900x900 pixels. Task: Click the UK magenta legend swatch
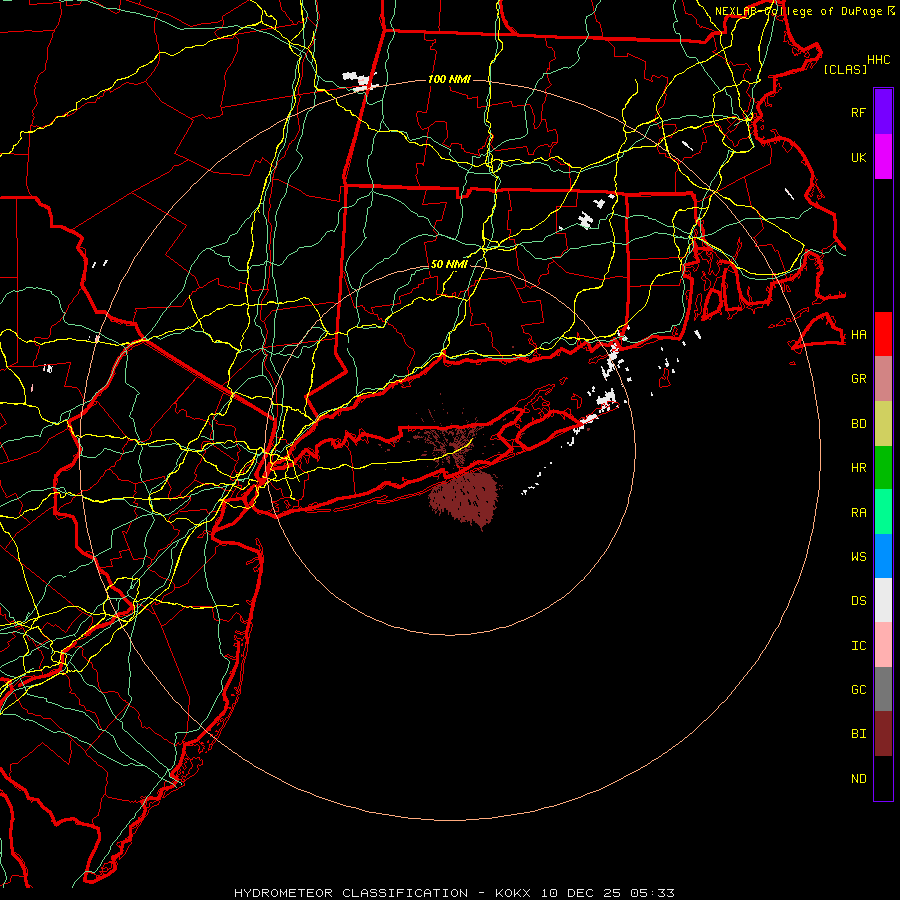[x=883, y=157]
